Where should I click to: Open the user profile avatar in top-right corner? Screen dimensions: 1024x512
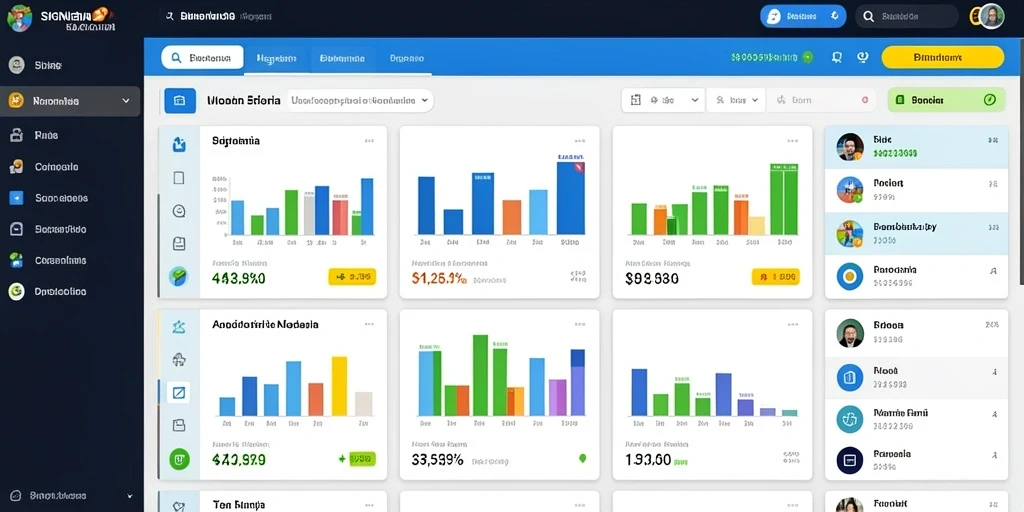tap(991, 16)
